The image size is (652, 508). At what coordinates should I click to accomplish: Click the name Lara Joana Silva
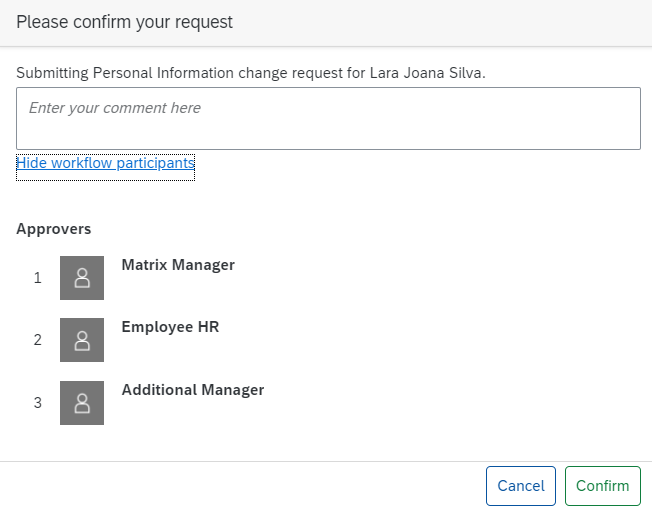point(426,73)
